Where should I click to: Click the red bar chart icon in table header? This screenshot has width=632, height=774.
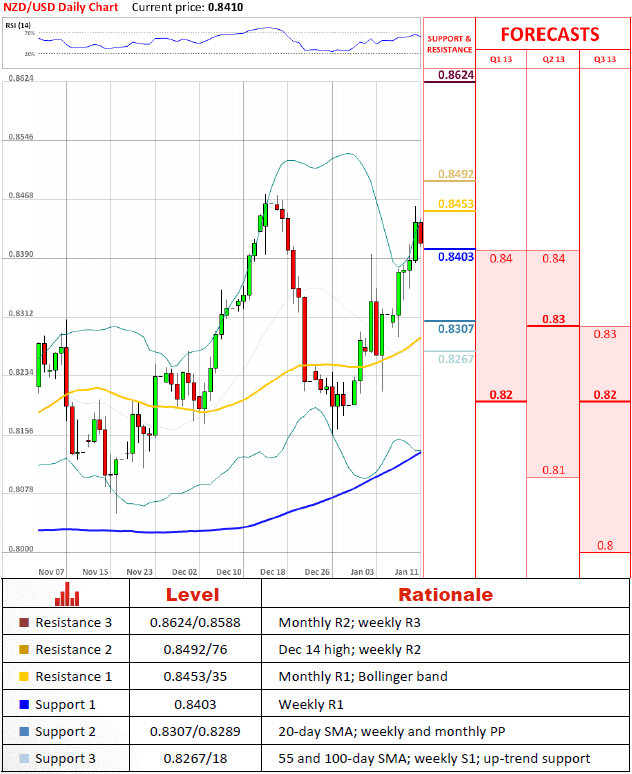pos(67,594)
